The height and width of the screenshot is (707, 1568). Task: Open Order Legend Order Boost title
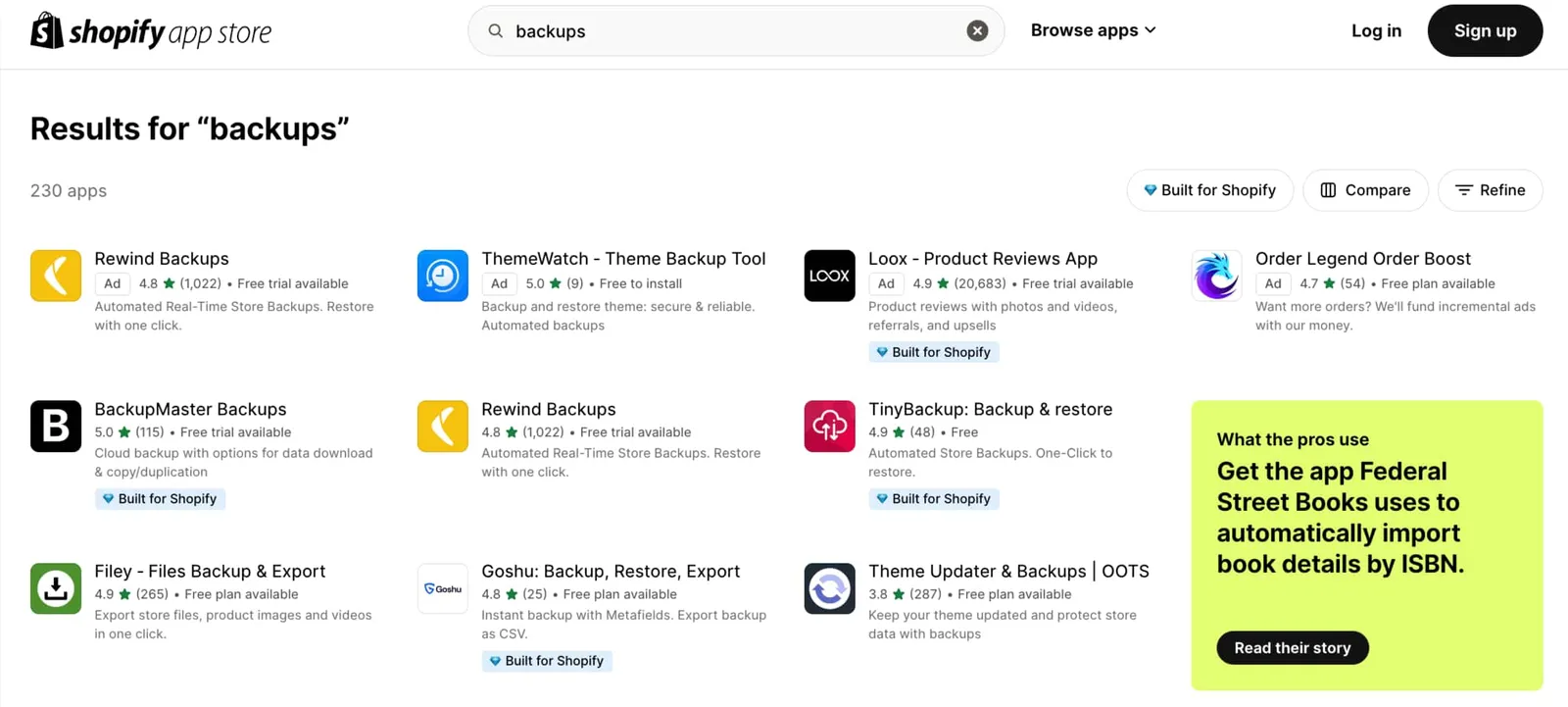click(x=1363, y=259)
